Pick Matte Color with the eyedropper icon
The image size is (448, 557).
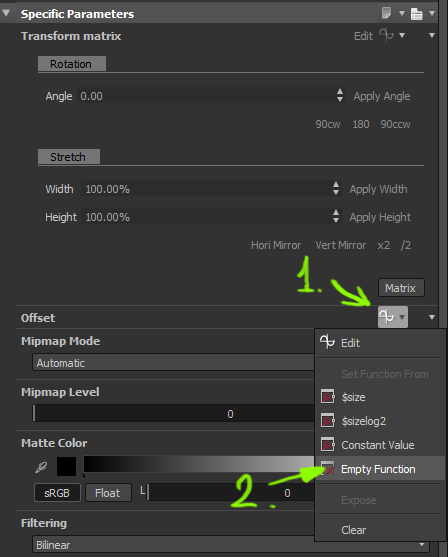pos(42,467)
